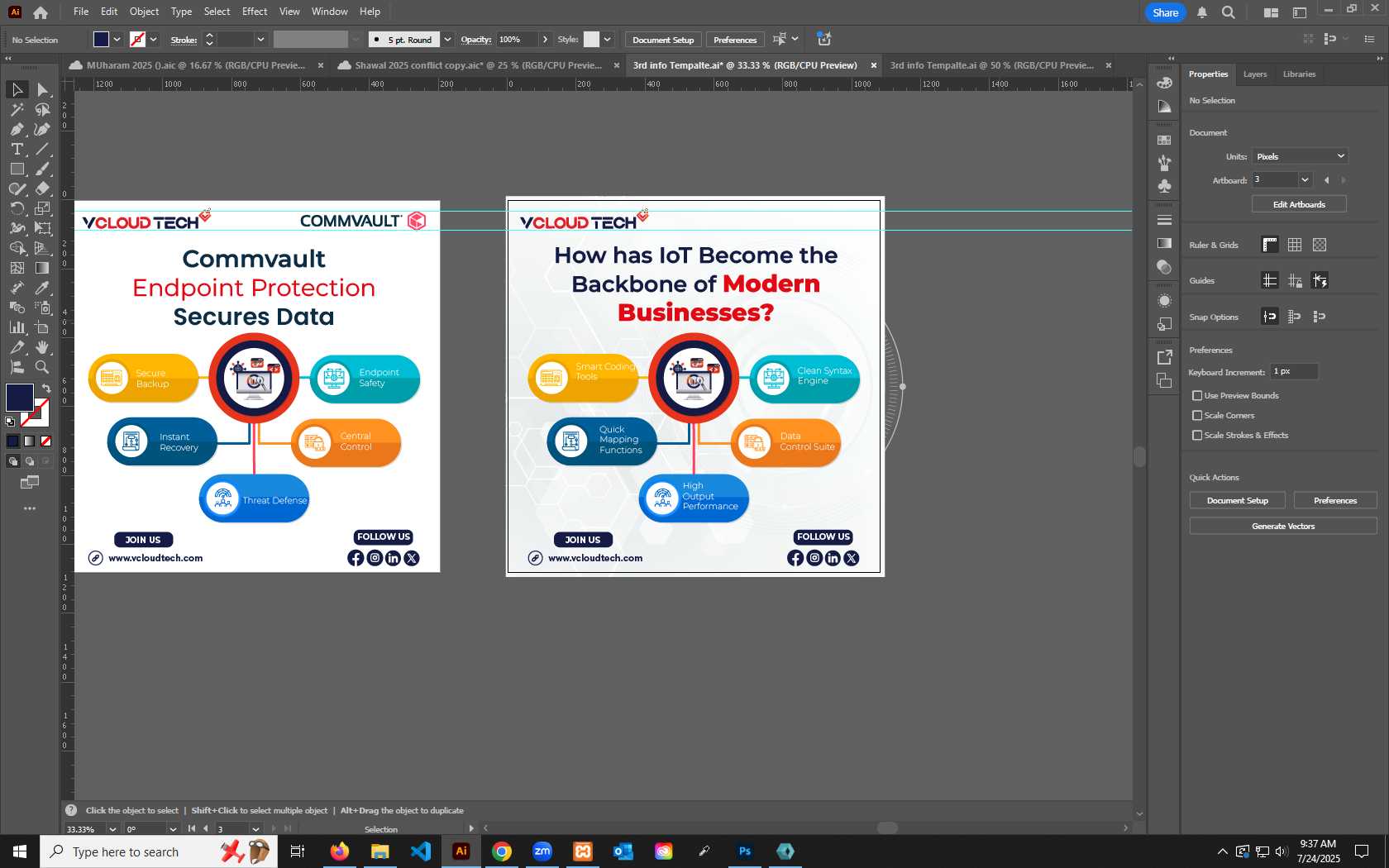The image size is (1389, 868).
Task: Open the Swatches panel icon
Action: (x=1164, y=141)
